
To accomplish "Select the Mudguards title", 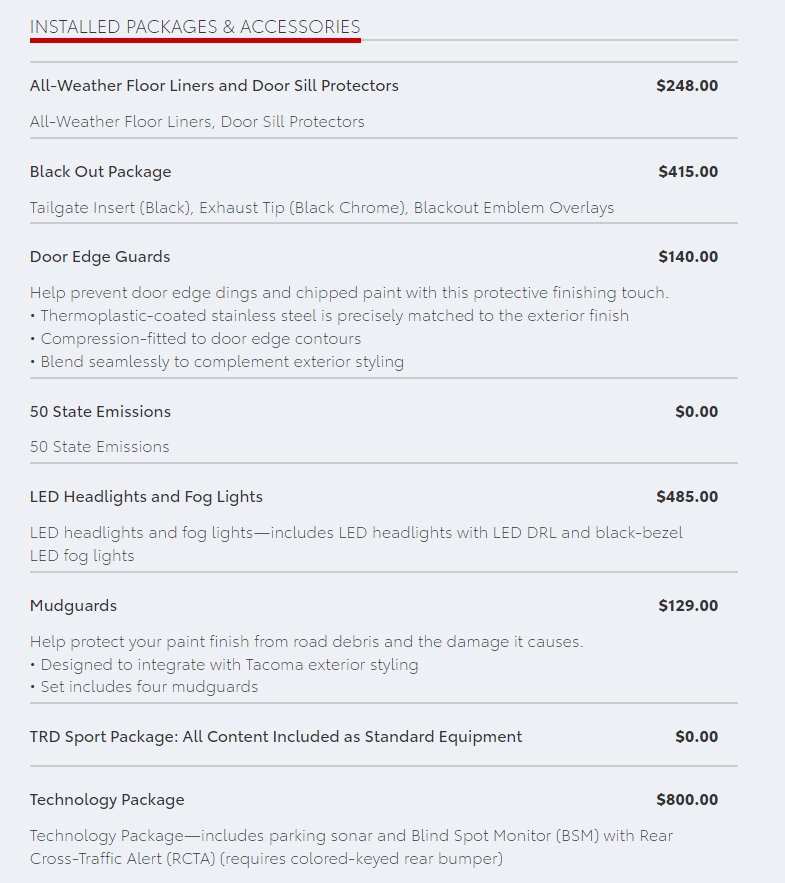I will coord(73,606).
